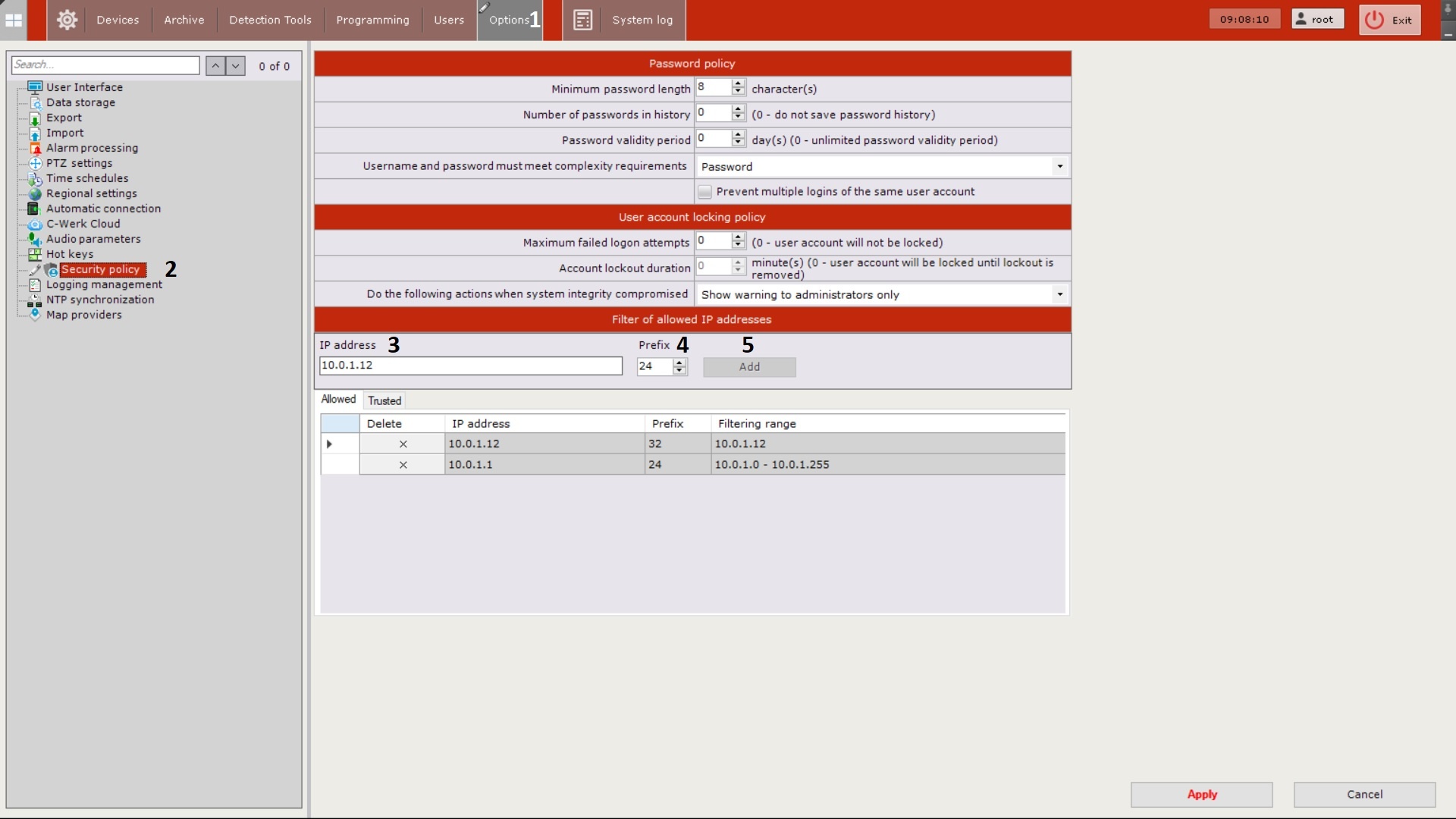Delete the 10.0.1.1 allowed address row
1456x819 pixels.
pyautogui.click(x=403, y=465)
